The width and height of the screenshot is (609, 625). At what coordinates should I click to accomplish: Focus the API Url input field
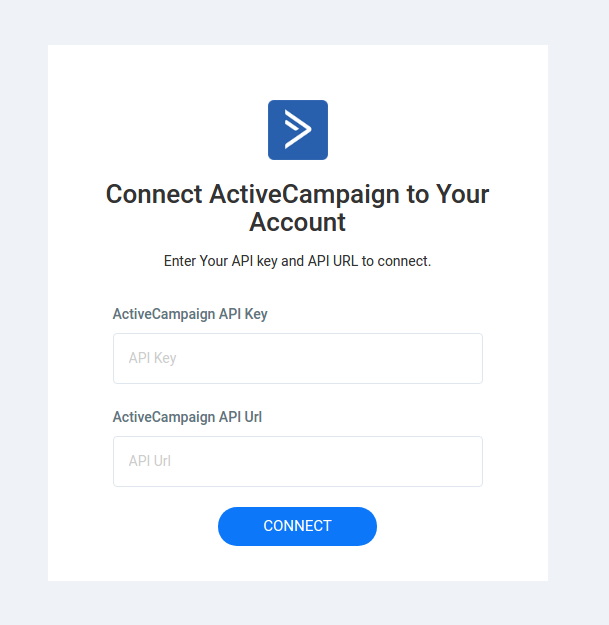[x=298, y=461]
